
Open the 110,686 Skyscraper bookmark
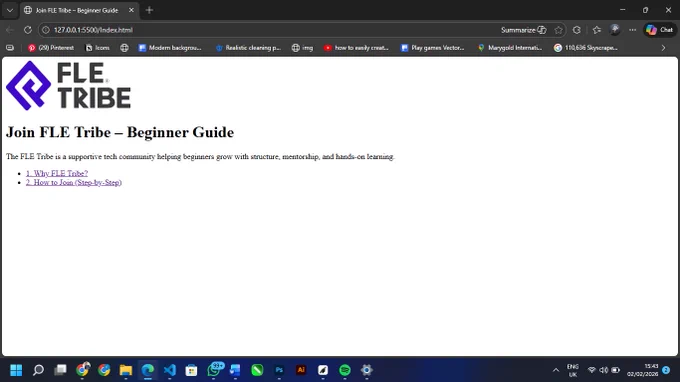tap(586, 48)
